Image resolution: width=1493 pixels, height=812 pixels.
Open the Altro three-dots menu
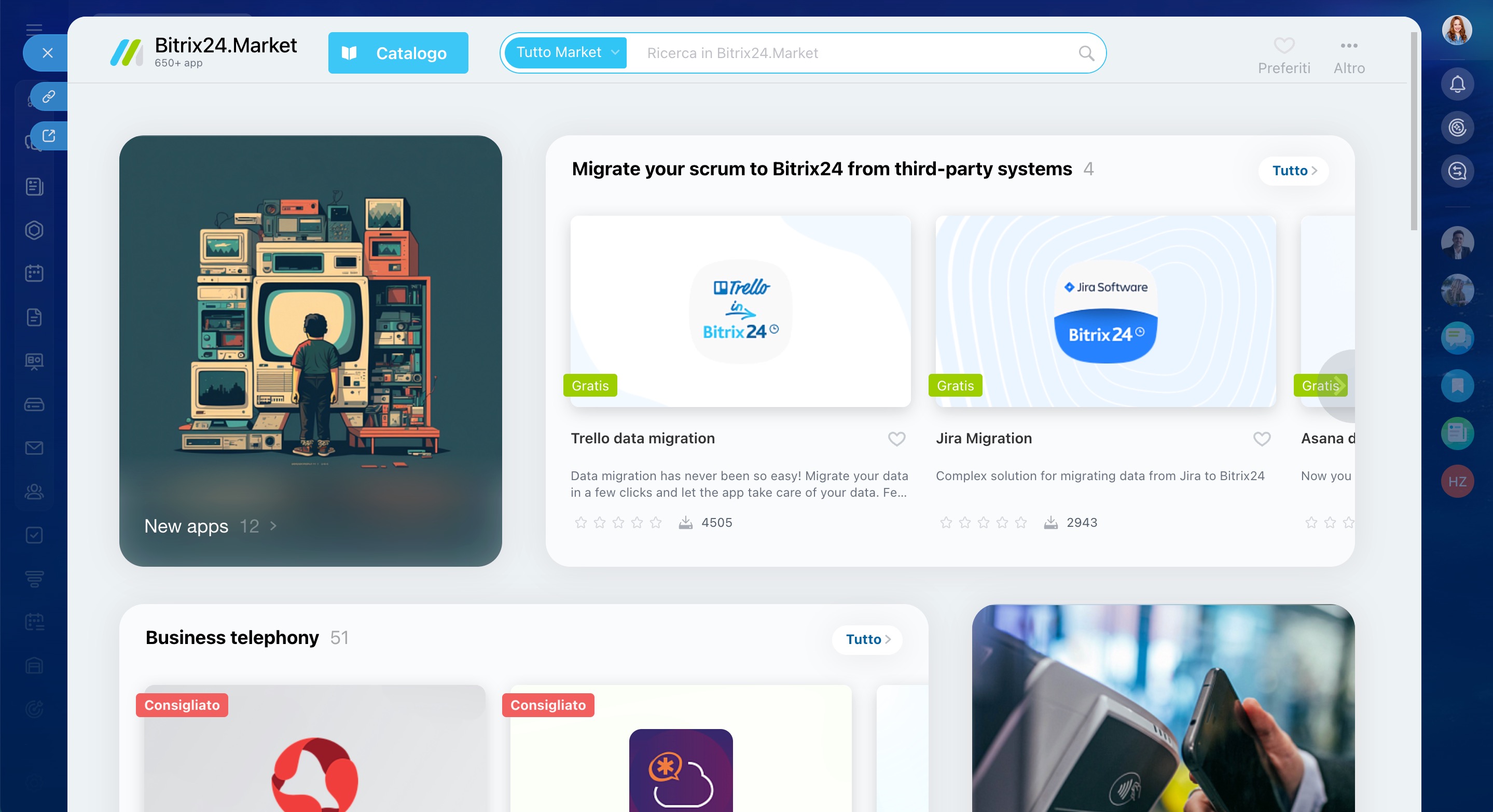pyautogui.click(x=1349, y=56)
